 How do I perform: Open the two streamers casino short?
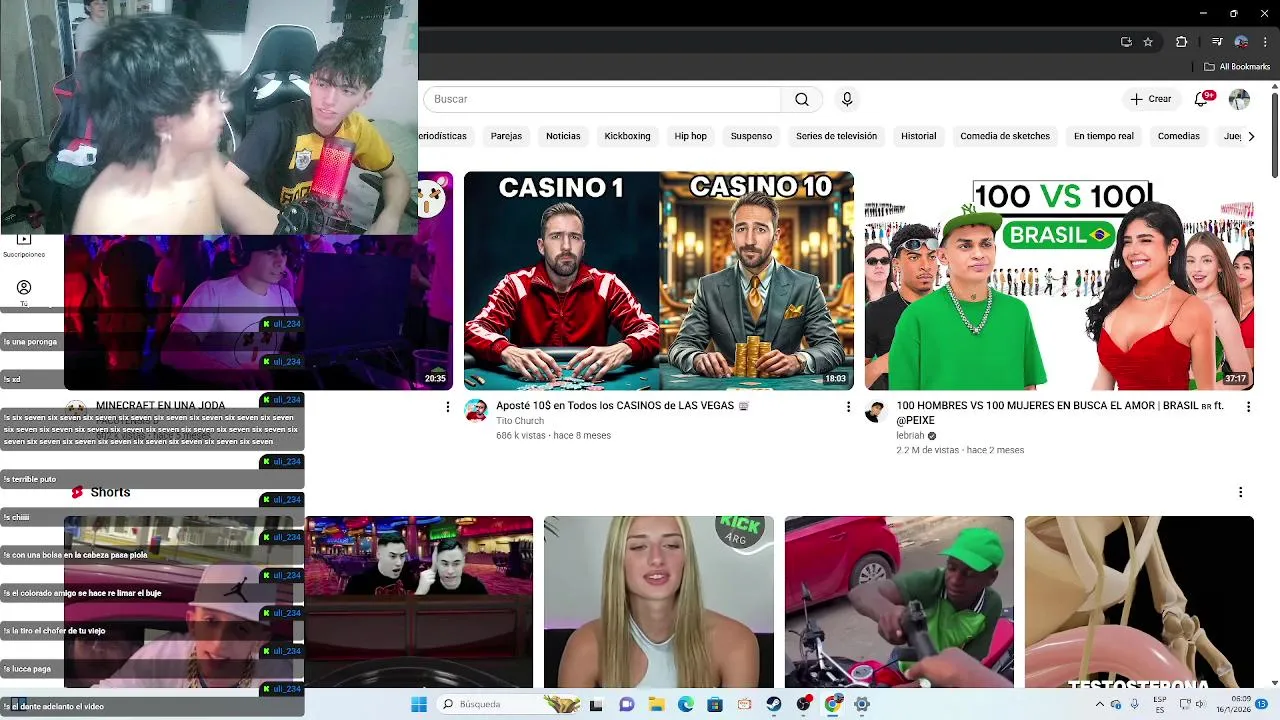coord(419,602)
